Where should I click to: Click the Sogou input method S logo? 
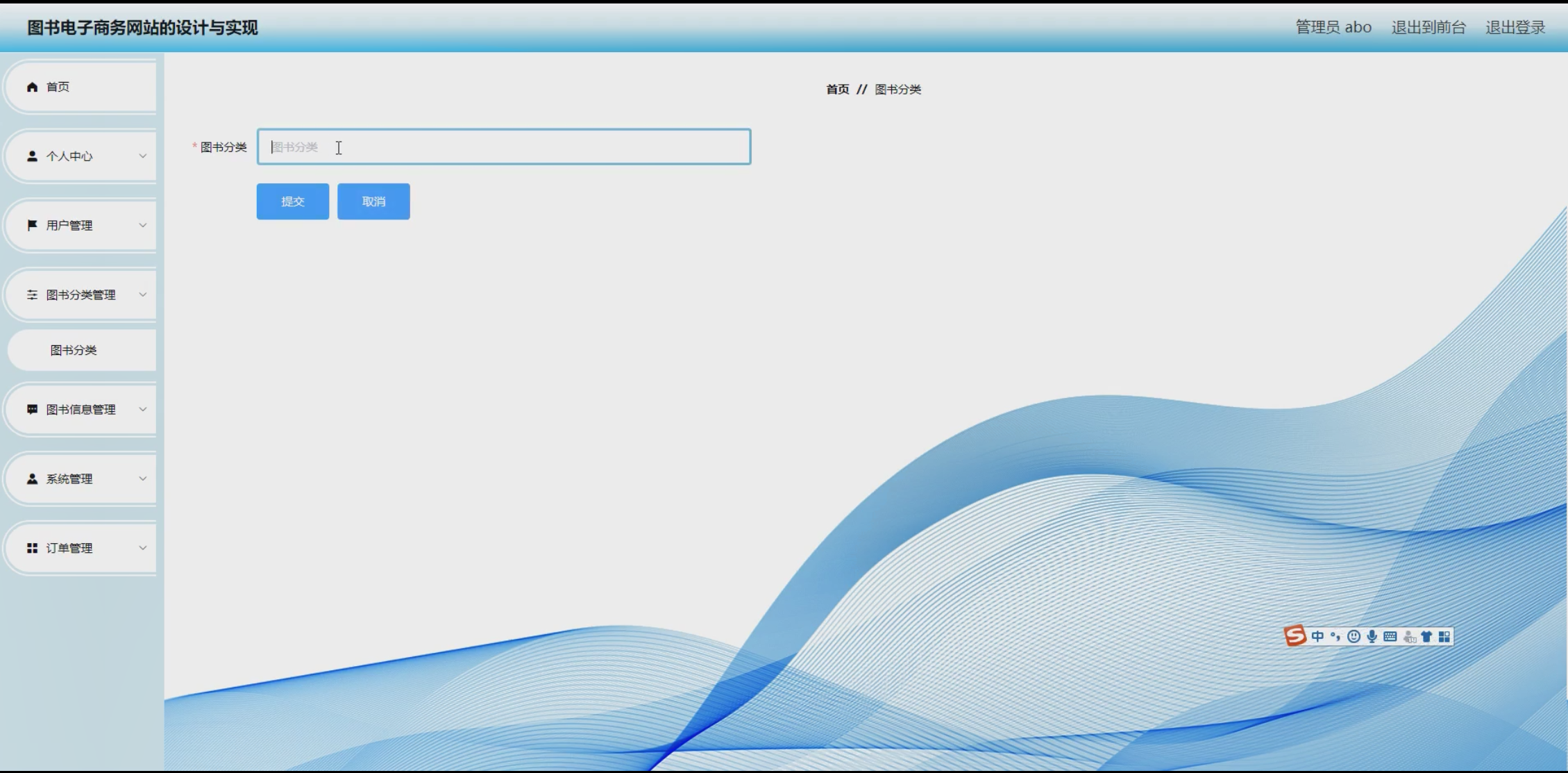1295,635
